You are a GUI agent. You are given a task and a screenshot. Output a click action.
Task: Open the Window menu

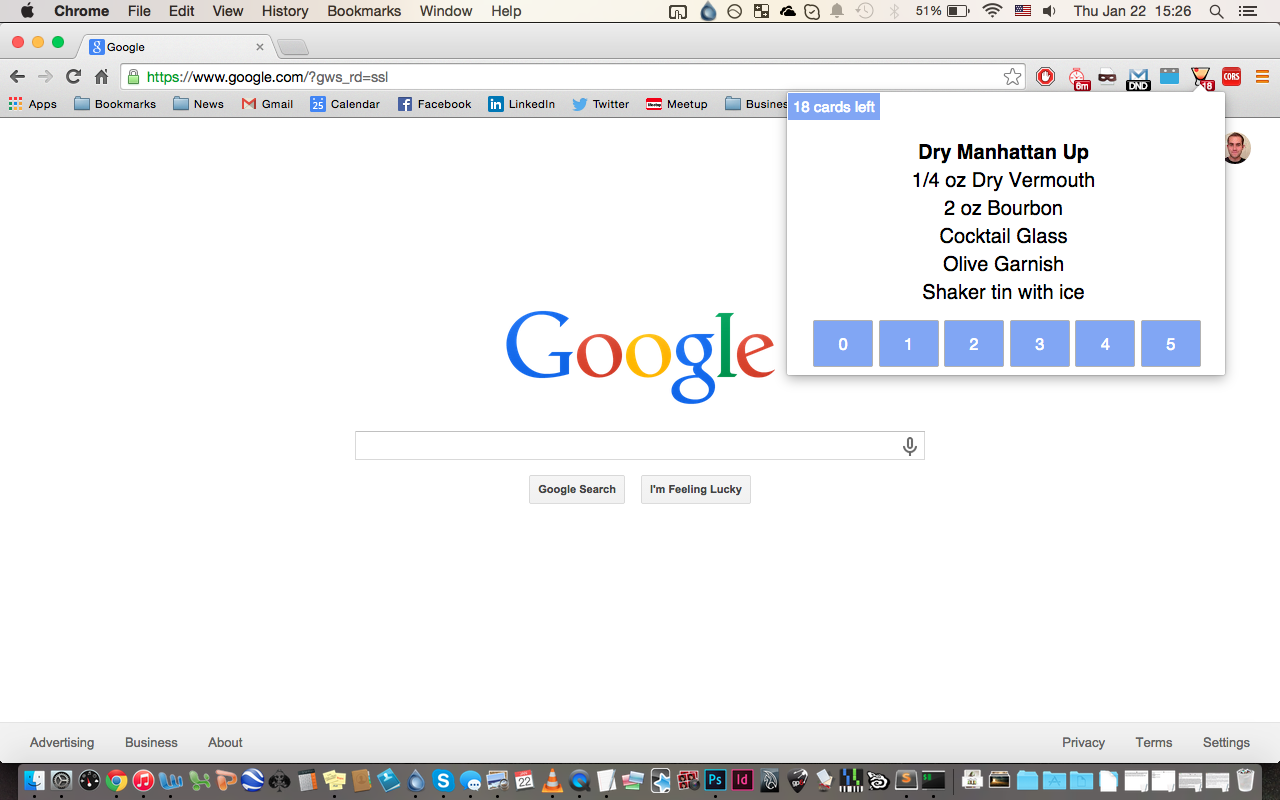pyautogui.click(x=446, y=11)
